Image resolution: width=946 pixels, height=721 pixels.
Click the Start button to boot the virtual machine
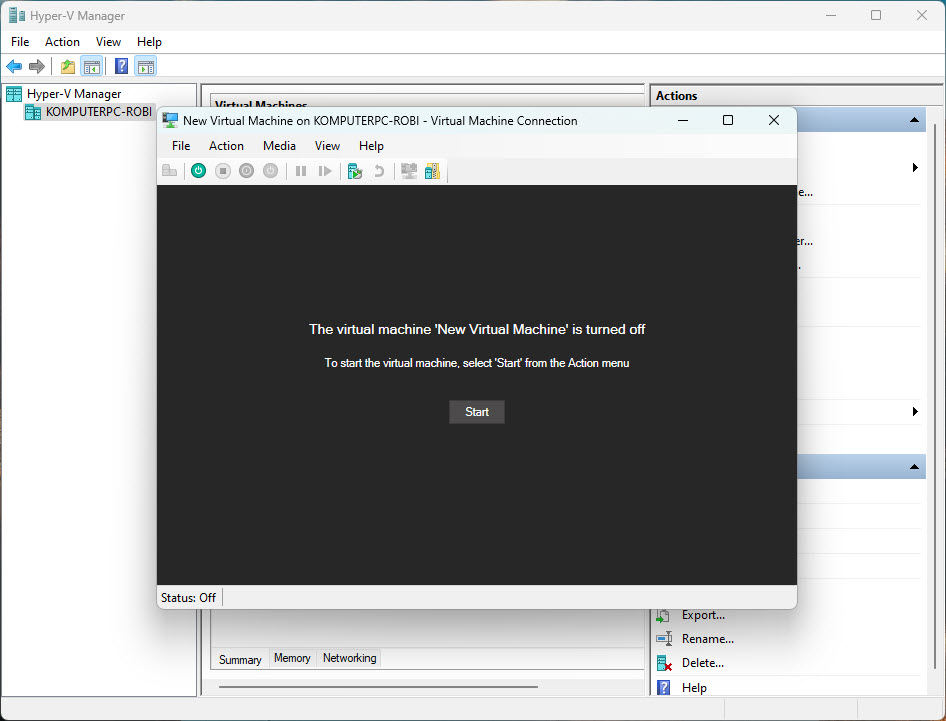tap(476, 411)
